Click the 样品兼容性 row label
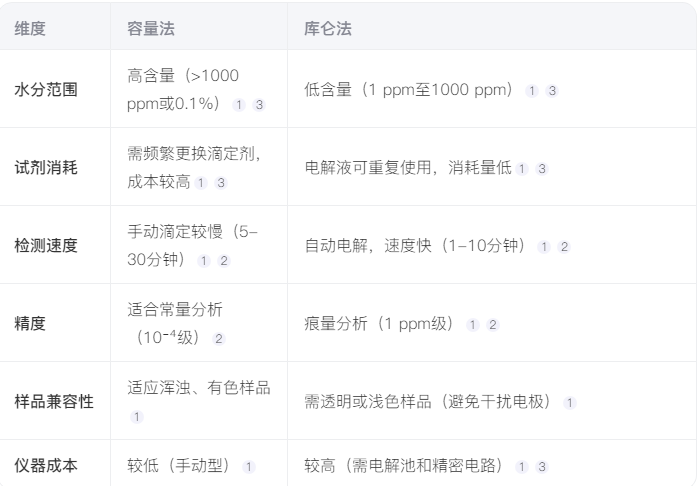This screenshot has width=697, height=486. pyautogui.click(x=53, y=402)
